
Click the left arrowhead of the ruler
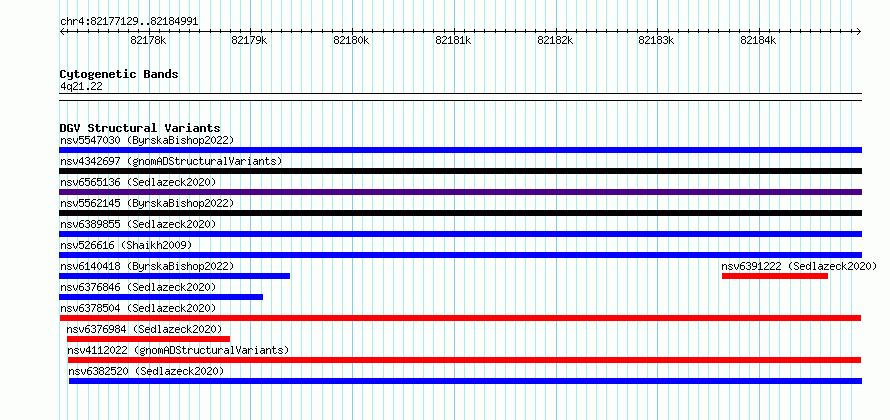tap(62, 31)
